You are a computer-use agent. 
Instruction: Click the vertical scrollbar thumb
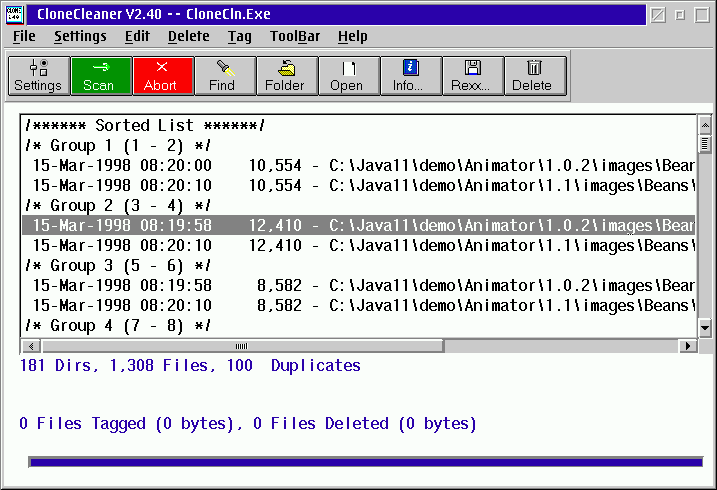(705, 144)
